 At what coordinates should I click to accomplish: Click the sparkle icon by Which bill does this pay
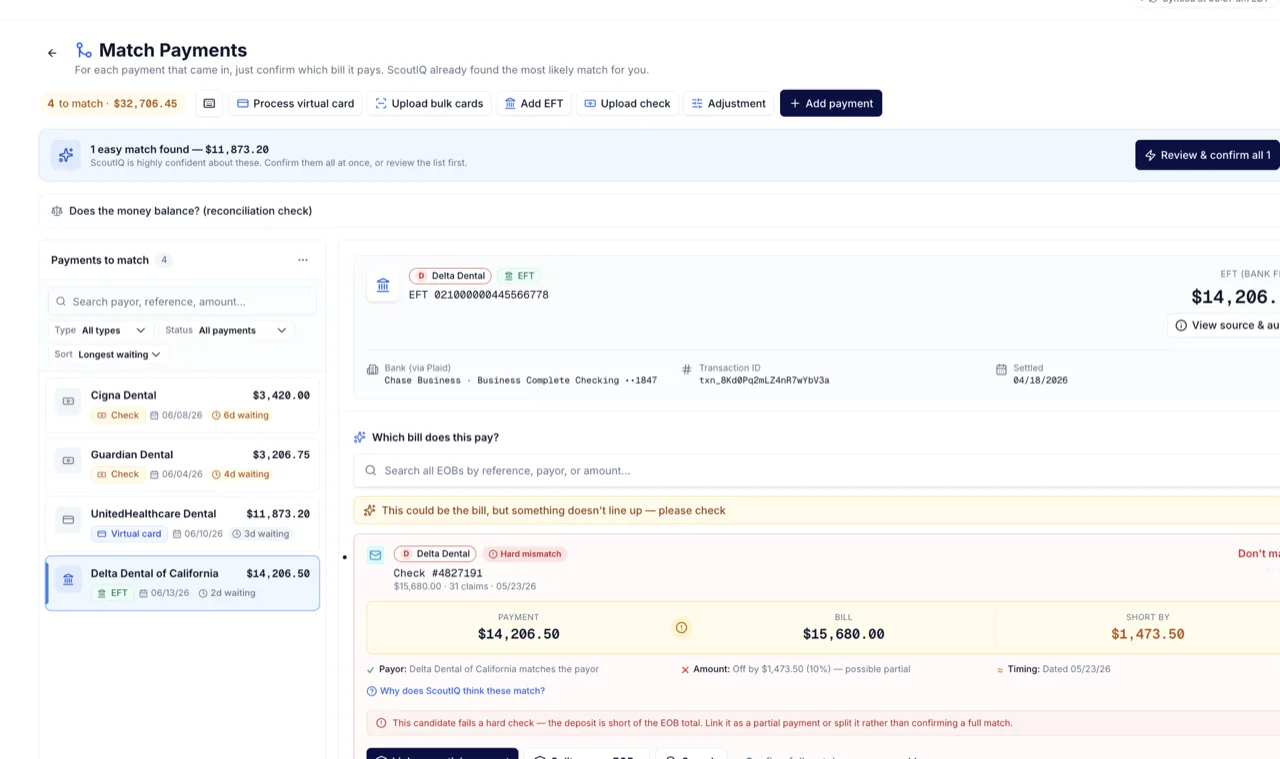click(360, 437)
